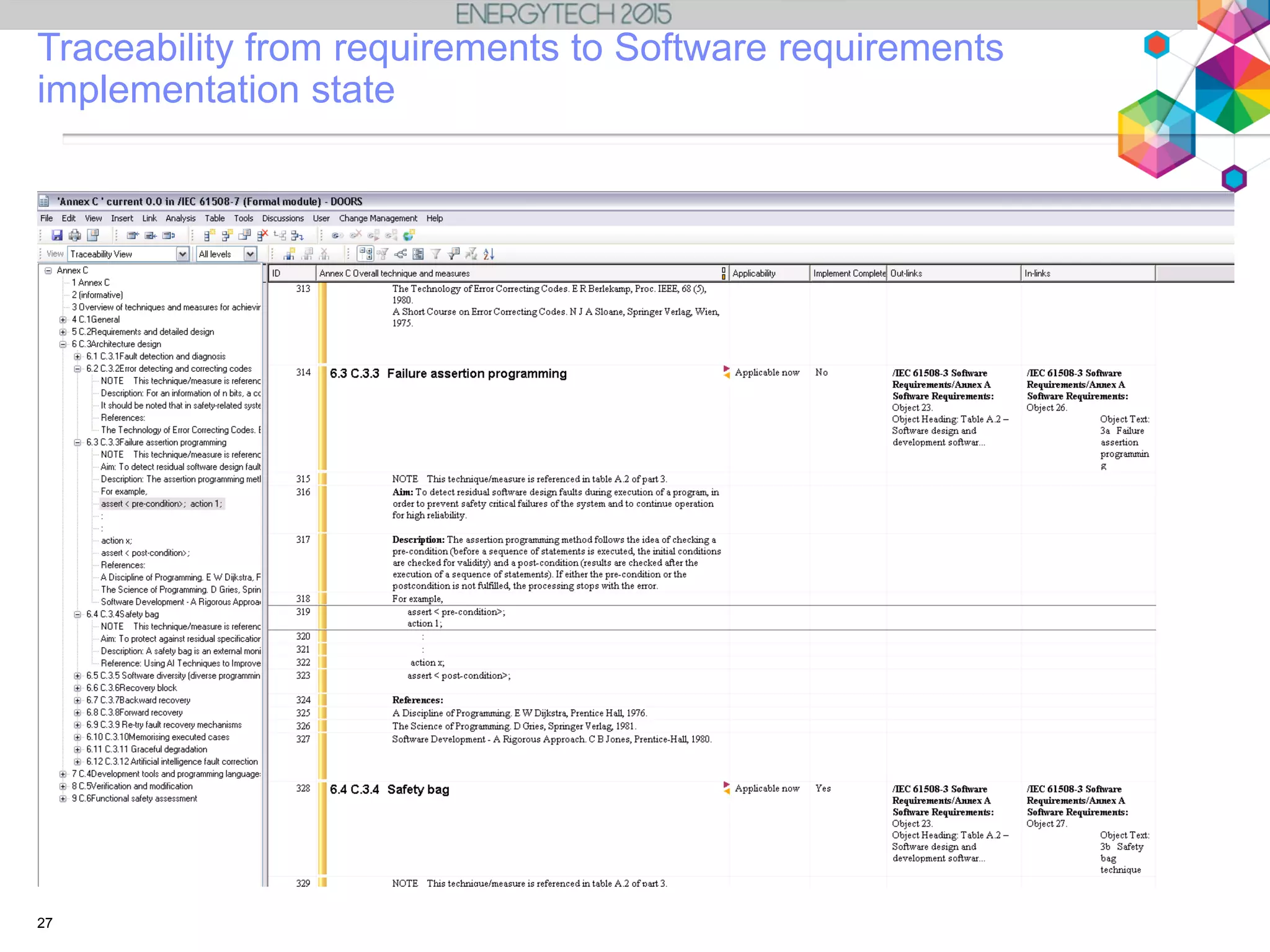Screen dimensions: 1270x952
Task: Create new object at same level icon
Action: click(x=209, y=235)
